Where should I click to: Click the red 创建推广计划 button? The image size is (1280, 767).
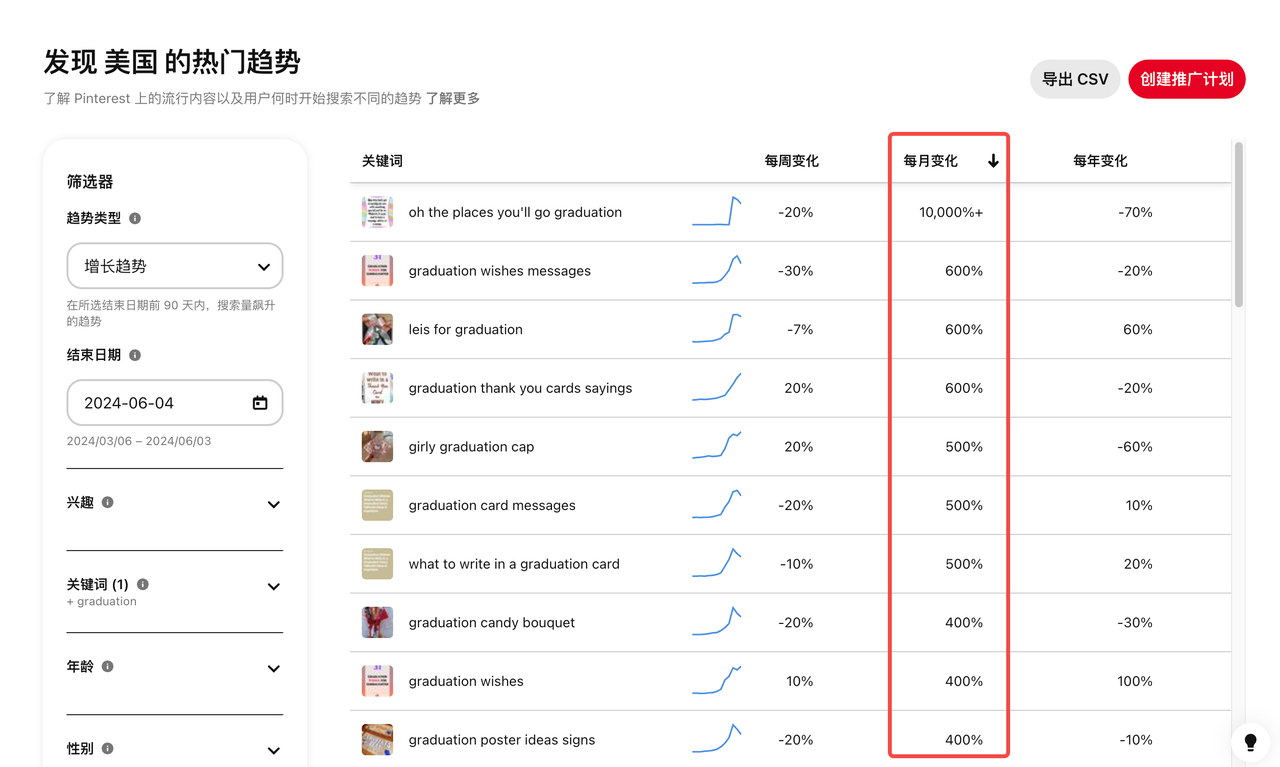[1186, 78]
